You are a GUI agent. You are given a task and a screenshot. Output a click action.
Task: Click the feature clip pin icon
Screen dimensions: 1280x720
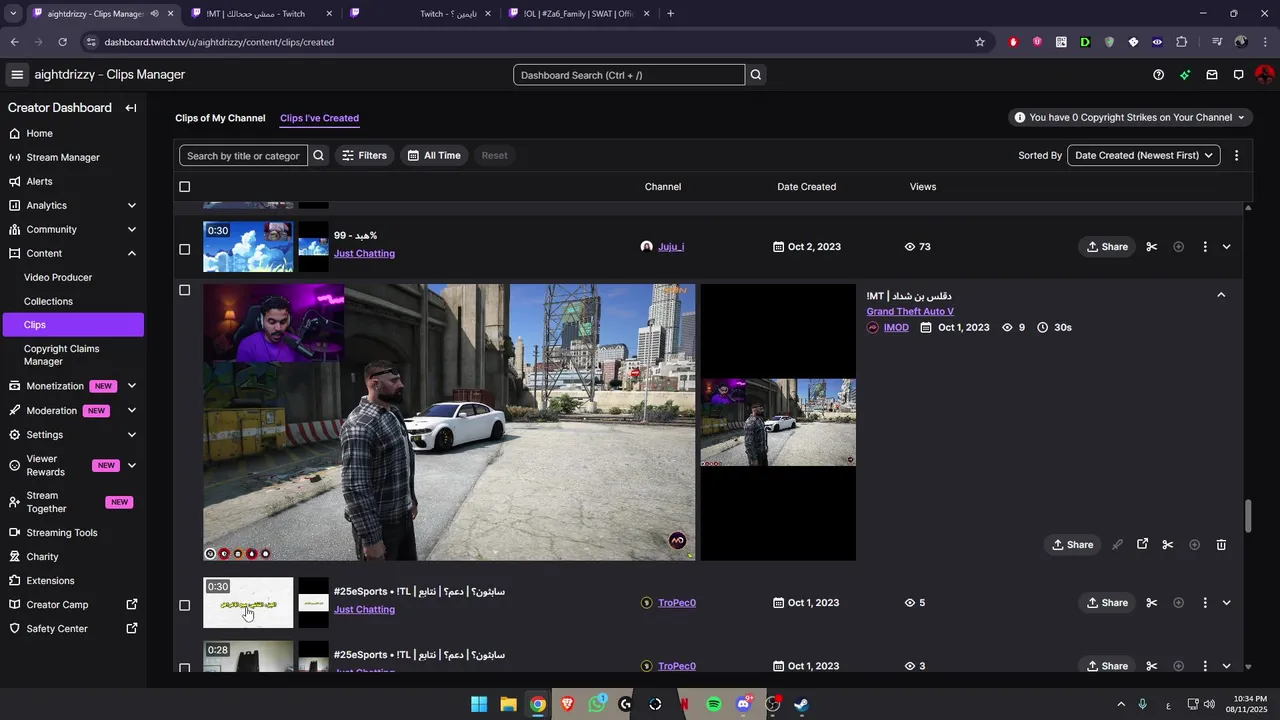click(1117, 545)
